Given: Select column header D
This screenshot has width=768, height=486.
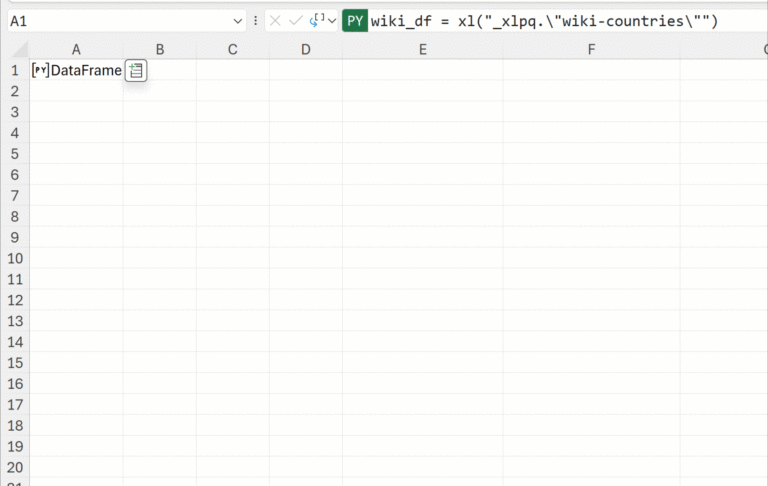Looking at the screenshot, I should point(306,49).
